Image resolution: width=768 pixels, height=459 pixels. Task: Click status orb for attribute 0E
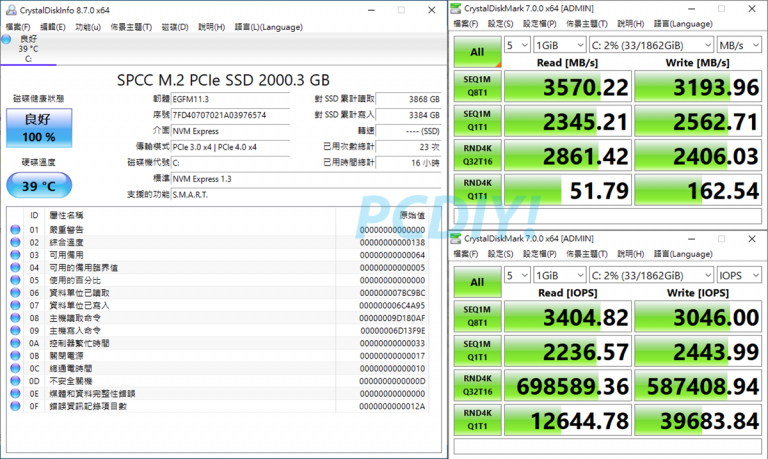click(x=15, y=393)
